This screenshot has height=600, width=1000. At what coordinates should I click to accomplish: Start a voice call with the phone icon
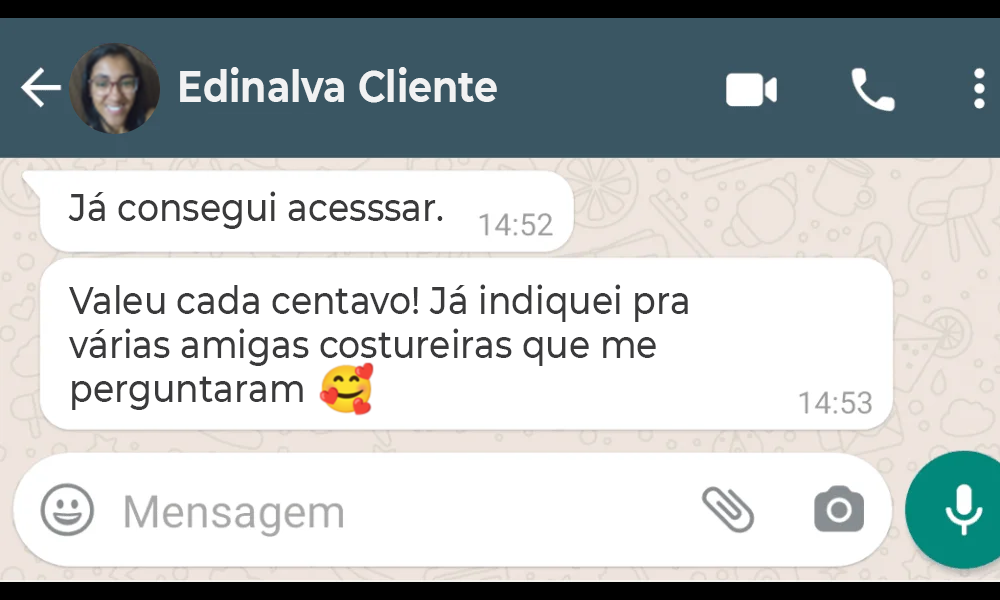point(873,89)
